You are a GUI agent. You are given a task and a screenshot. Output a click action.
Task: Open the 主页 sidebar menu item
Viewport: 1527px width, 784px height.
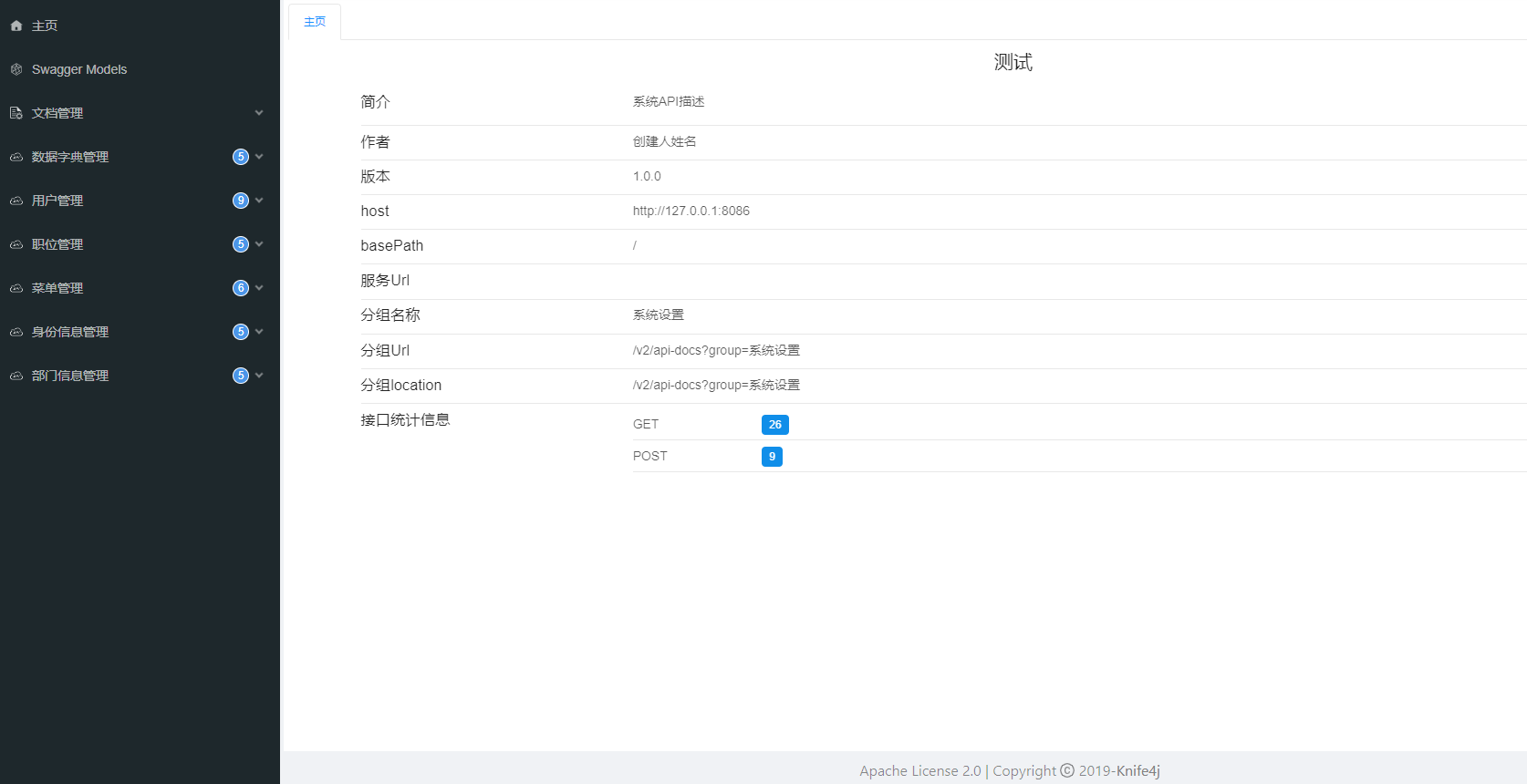pyautogui.click(x=140, y=26)
